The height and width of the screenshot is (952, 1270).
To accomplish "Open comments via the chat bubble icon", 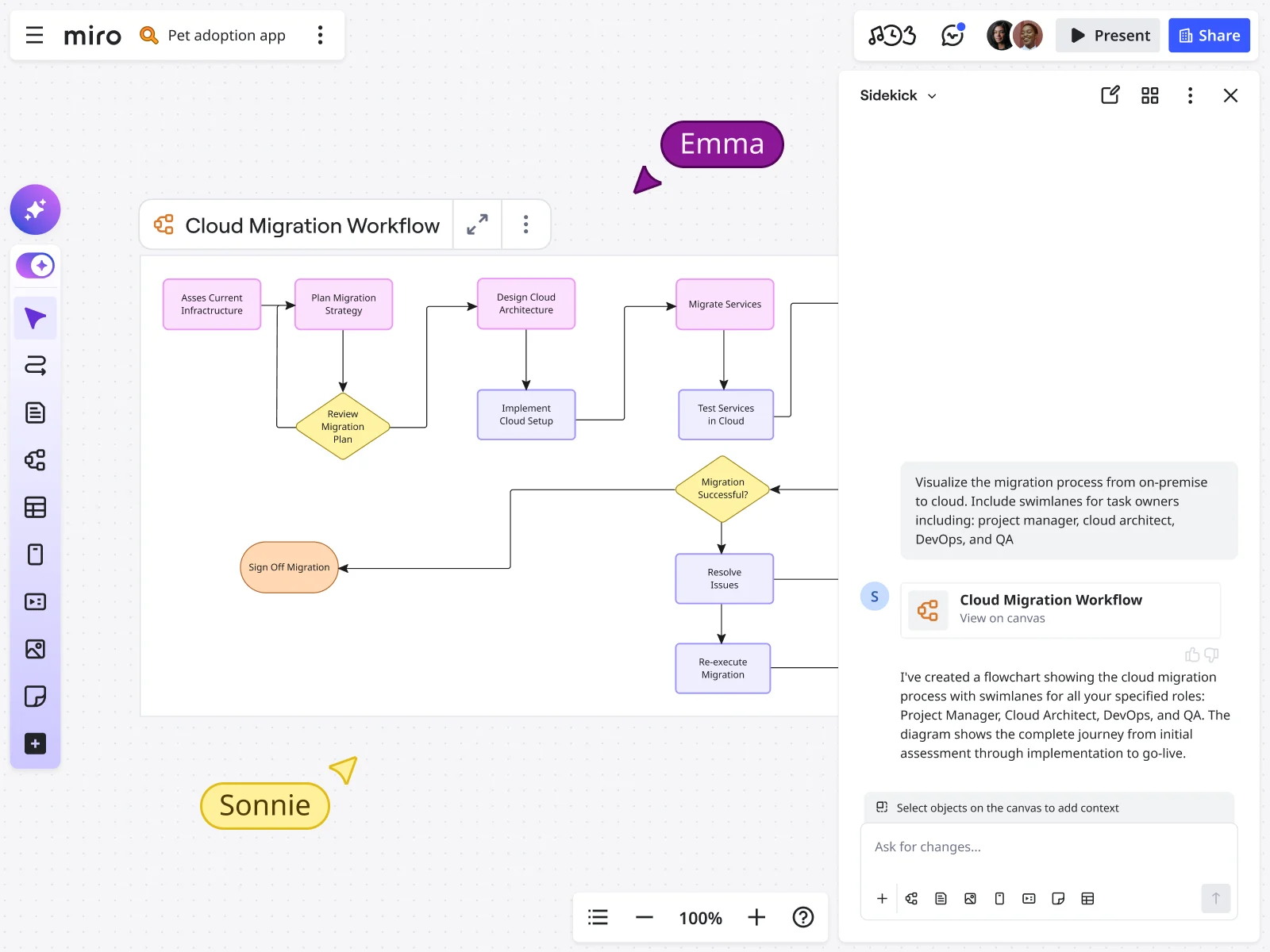I will [x=952, y=35].
